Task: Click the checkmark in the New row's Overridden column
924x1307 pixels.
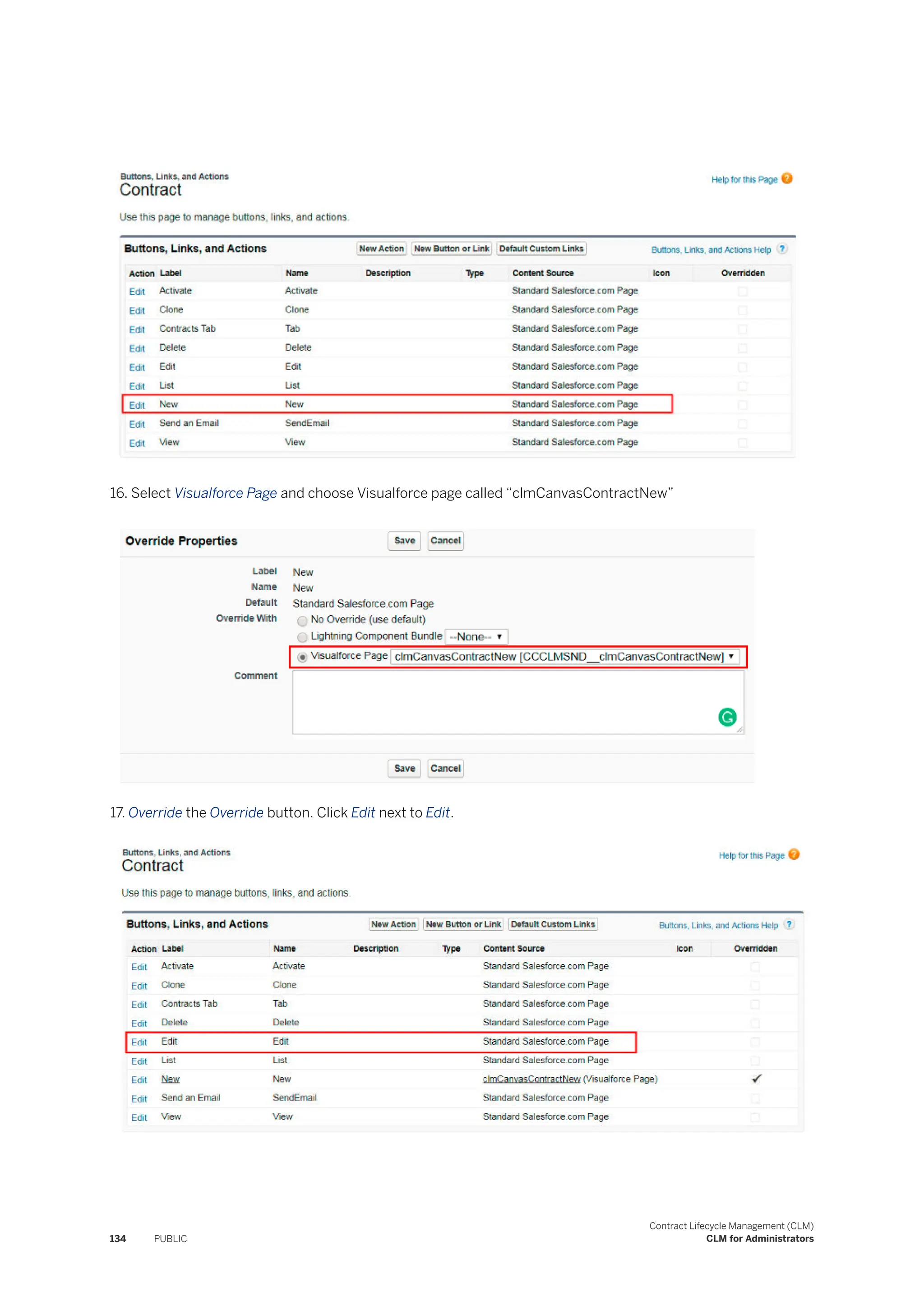Action: (x=756, y=1078)
